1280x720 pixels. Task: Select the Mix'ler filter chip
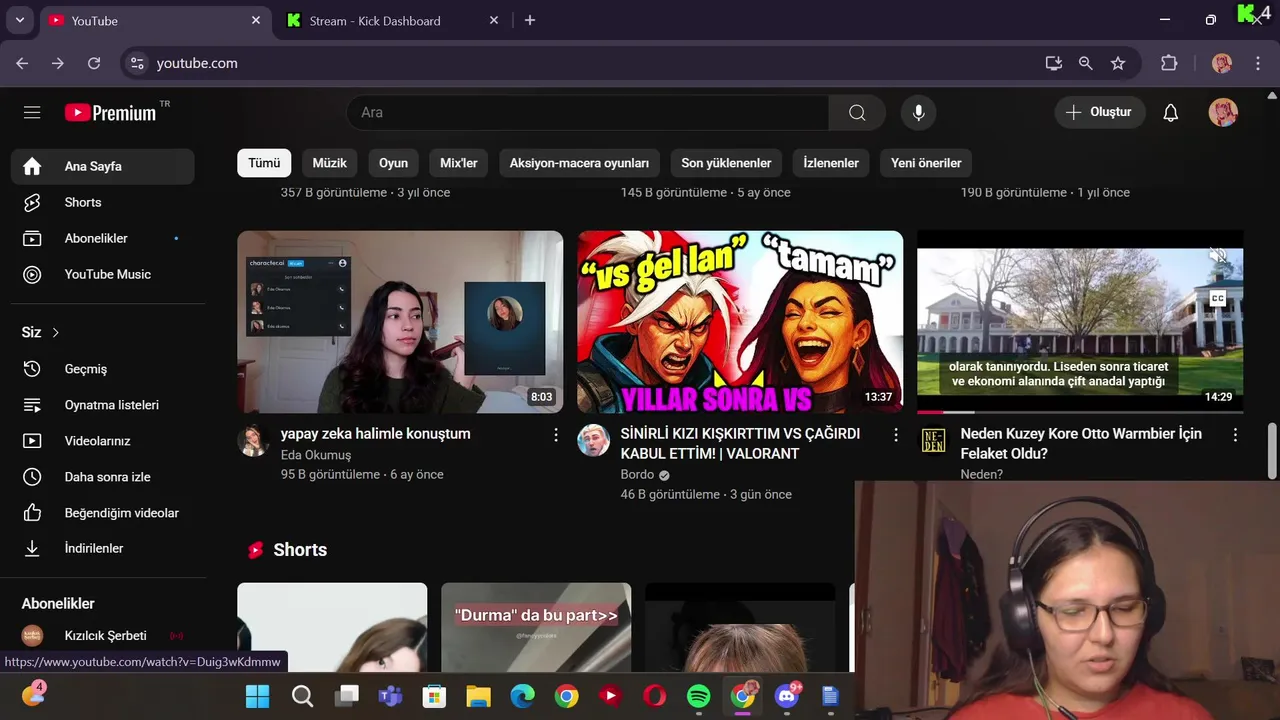pyautogui.click(x=459, y=163)
